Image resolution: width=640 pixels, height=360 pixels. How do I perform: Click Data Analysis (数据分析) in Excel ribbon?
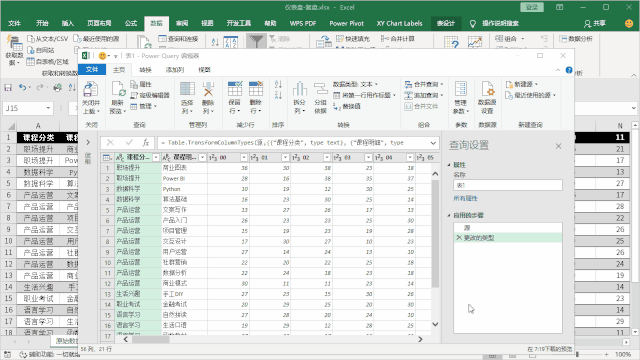[576, 38]
